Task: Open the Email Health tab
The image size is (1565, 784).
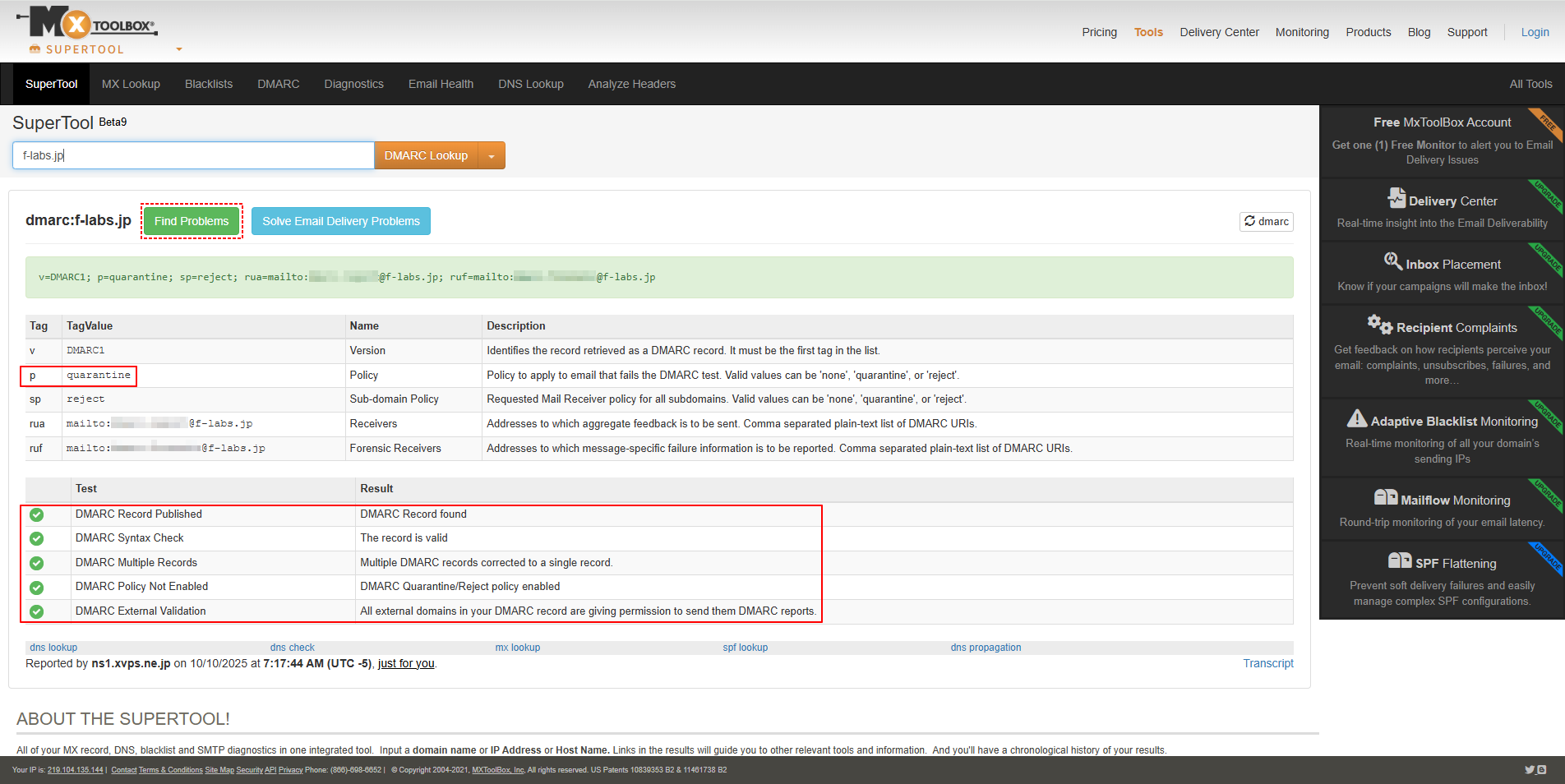Action: (441, 84)
